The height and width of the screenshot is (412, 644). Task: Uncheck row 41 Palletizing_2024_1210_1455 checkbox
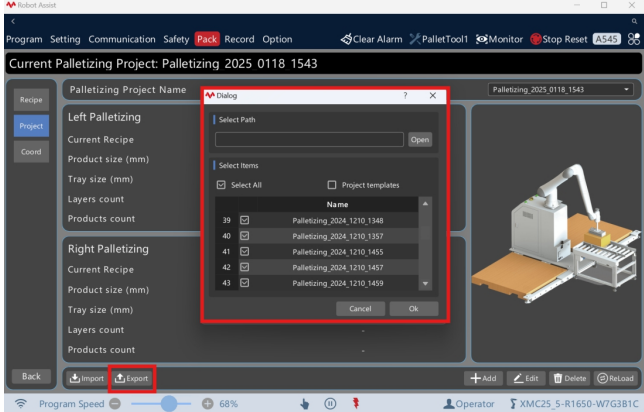point(244,251)
